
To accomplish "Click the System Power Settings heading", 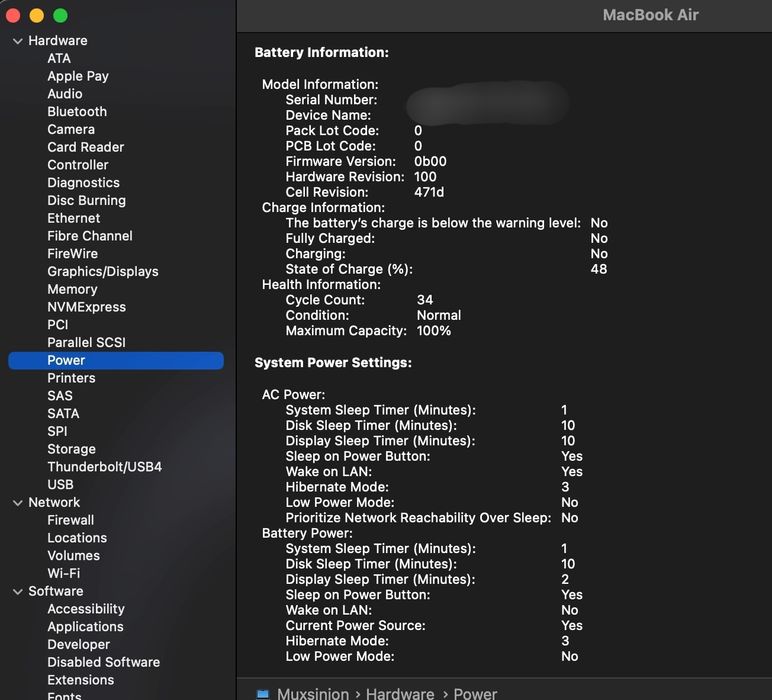I will (333, 363).
